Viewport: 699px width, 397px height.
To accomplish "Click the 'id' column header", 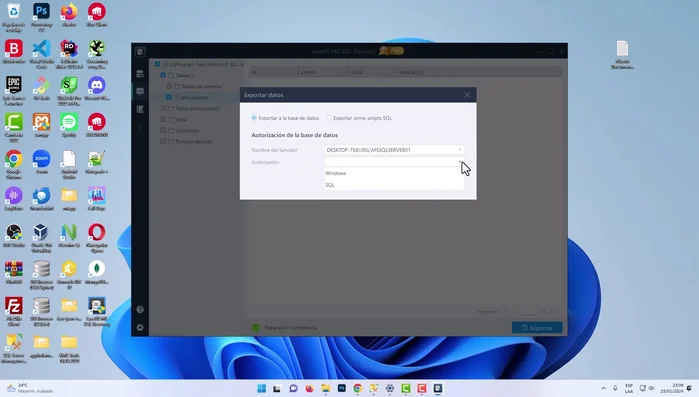I will pyautogui.click(x=273, y=72).
